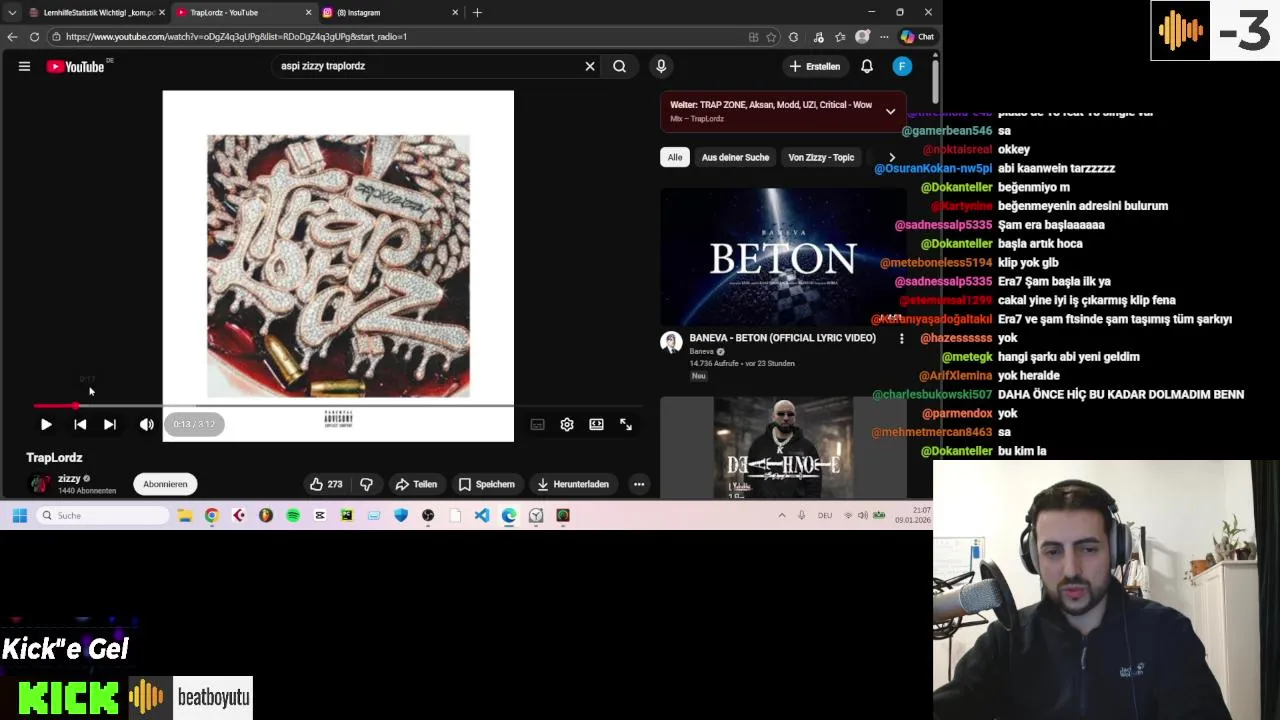The width and height of the screenshot is (1280, 720).
Task: Reload the YouTube page
Action: (x=34, y=37)
